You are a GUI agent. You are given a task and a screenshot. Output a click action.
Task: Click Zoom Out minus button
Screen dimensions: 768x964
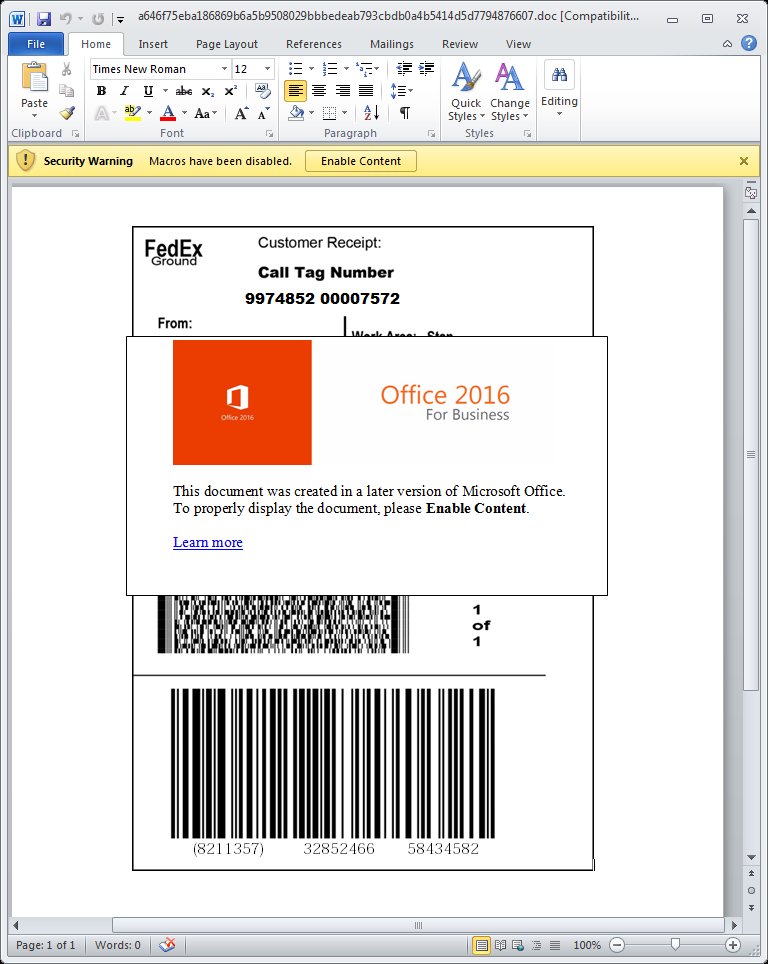point(617,945)
